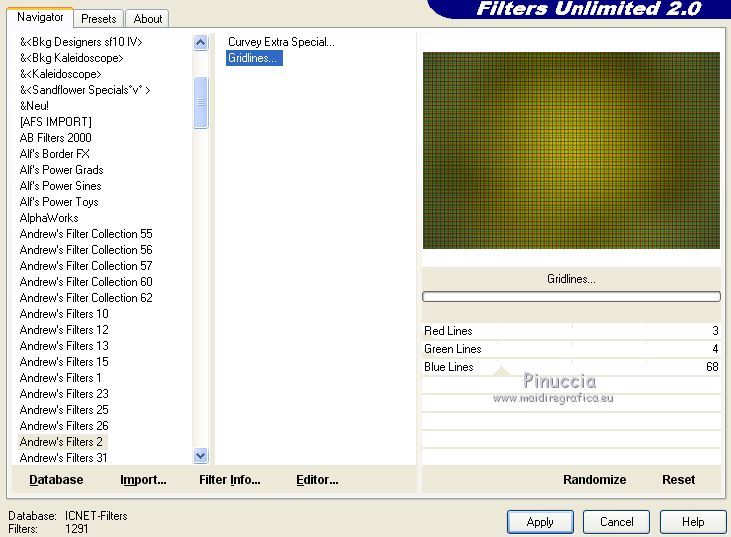Cancel the filter dialog
Image resolution: width=731 pixels, height=537 pixels.
point(616,522)
